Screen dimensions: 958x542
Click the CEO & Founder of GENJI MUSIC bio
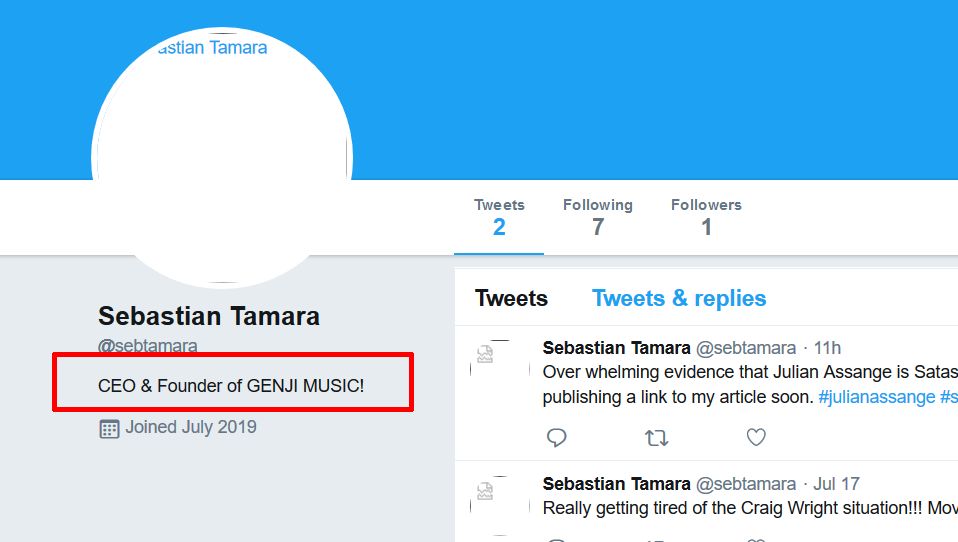(231, 386)
